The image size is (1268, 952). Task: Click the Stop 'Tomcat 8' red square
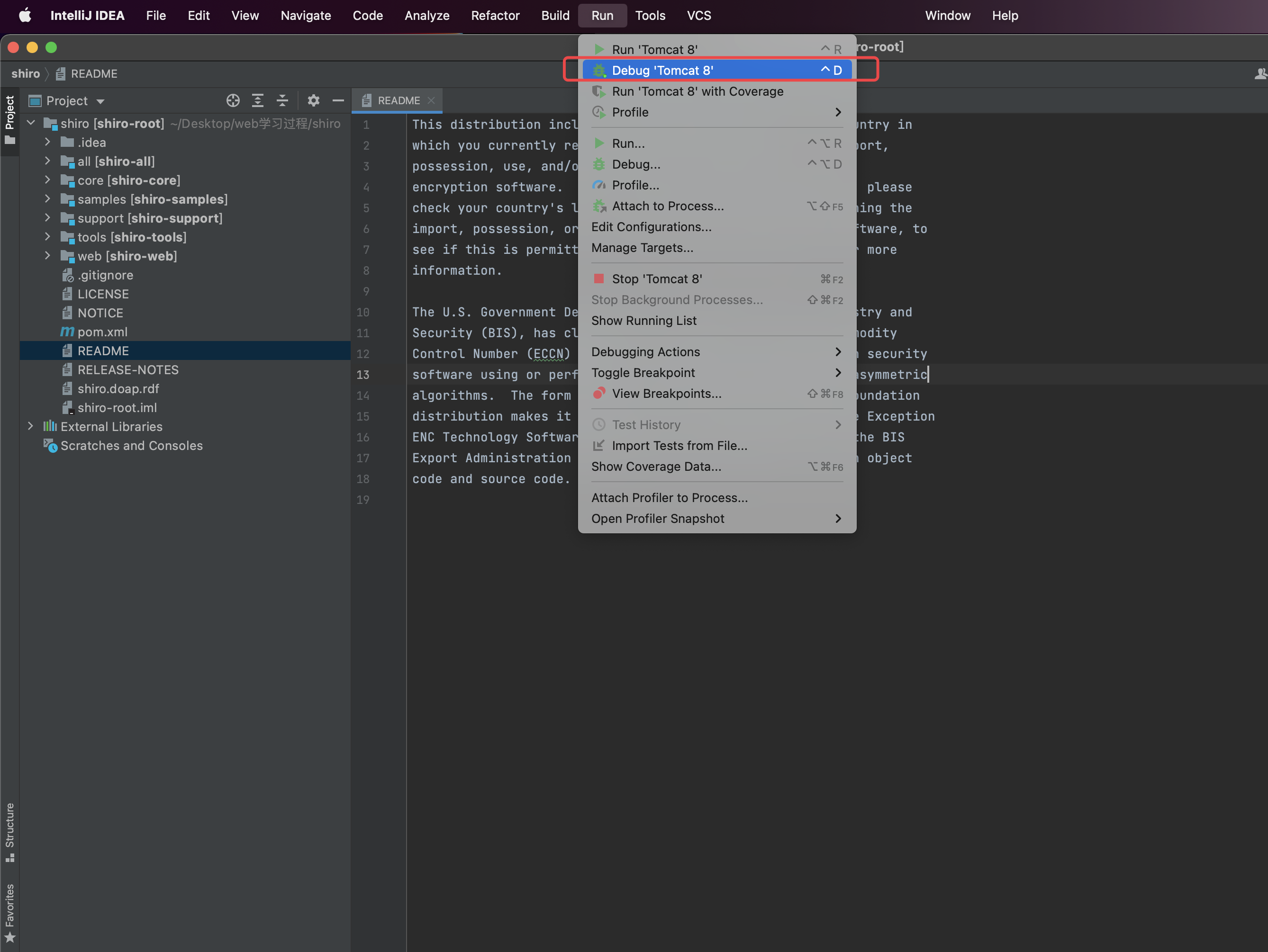point(598,278)
